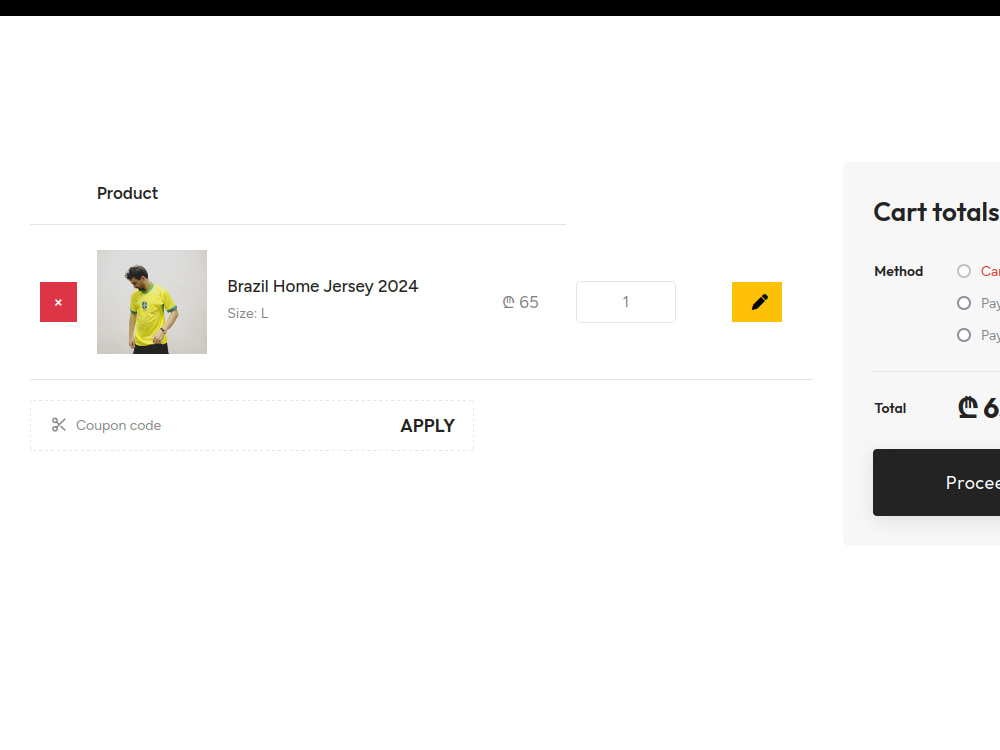This screenshot has height=750, width=1000.
Task: Open Brazil Home Jersey 2024 product link
Action: pyautogui.click(x=323, y=286)
